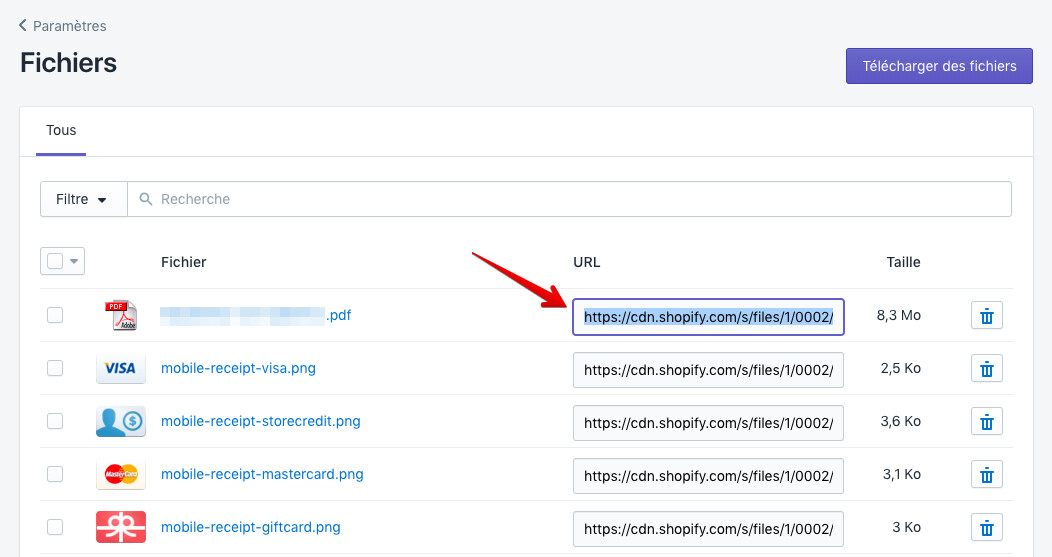The width and height of the screenshot is (1052, 557).
Task: Click the gift card thumbnail icon
Action: coord(120,527)
